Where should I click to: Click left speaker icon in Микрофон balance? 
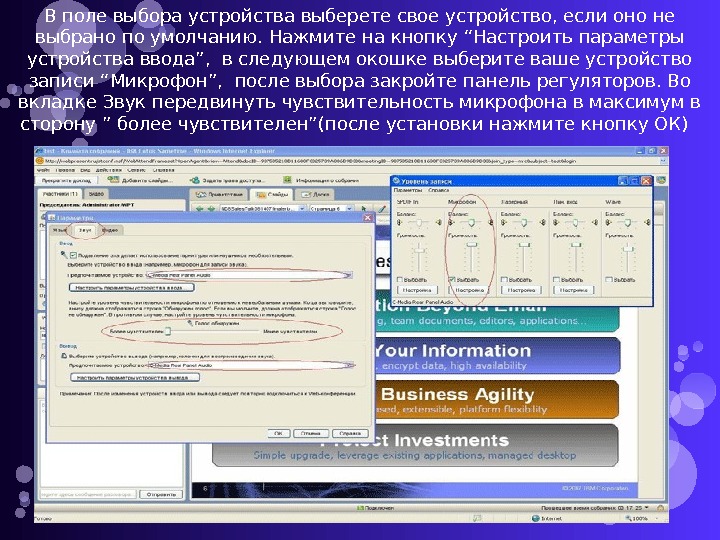point(451,223)
